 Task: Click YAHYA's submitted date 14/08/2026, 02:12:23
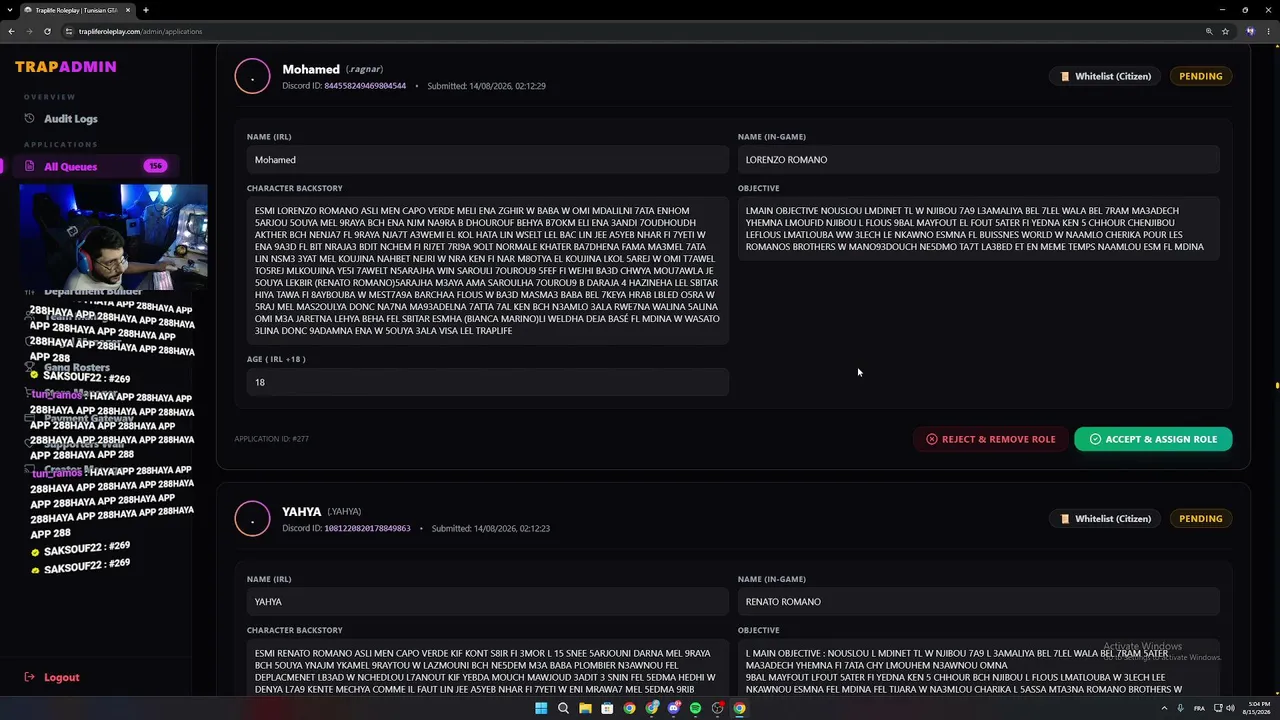(x=491, y=528)
